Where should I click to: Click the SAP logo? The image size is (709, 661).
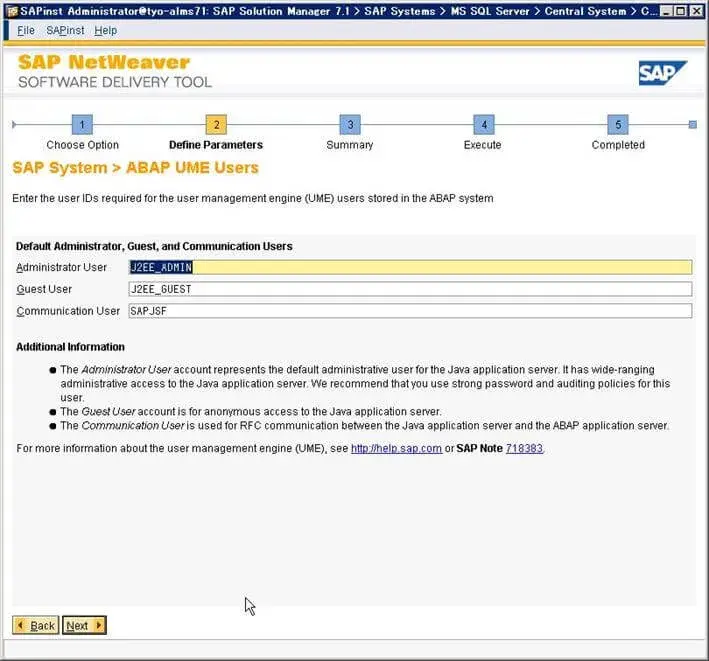point(662,73)
